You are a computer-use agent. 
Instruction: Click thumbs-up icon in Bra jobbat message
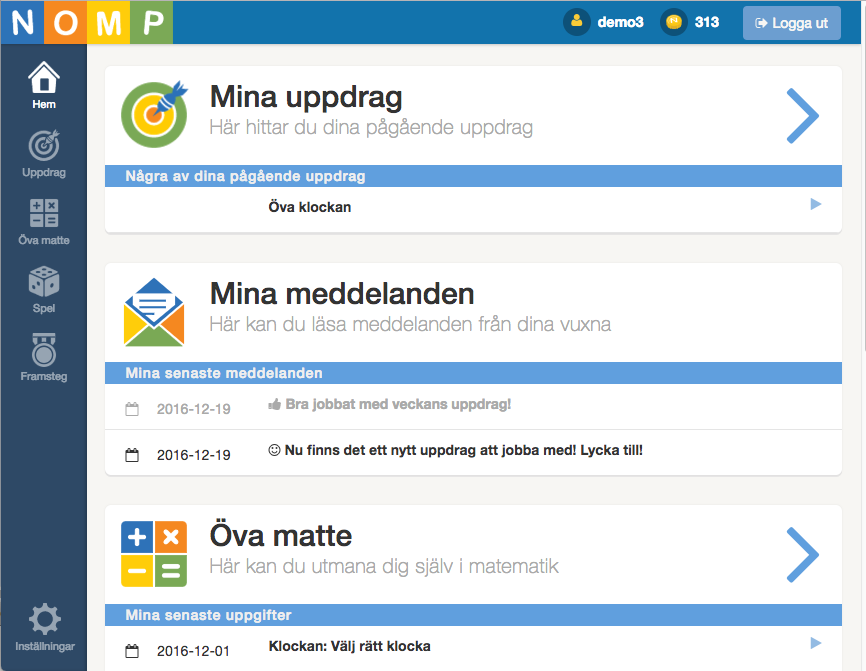tap(274, 405)
